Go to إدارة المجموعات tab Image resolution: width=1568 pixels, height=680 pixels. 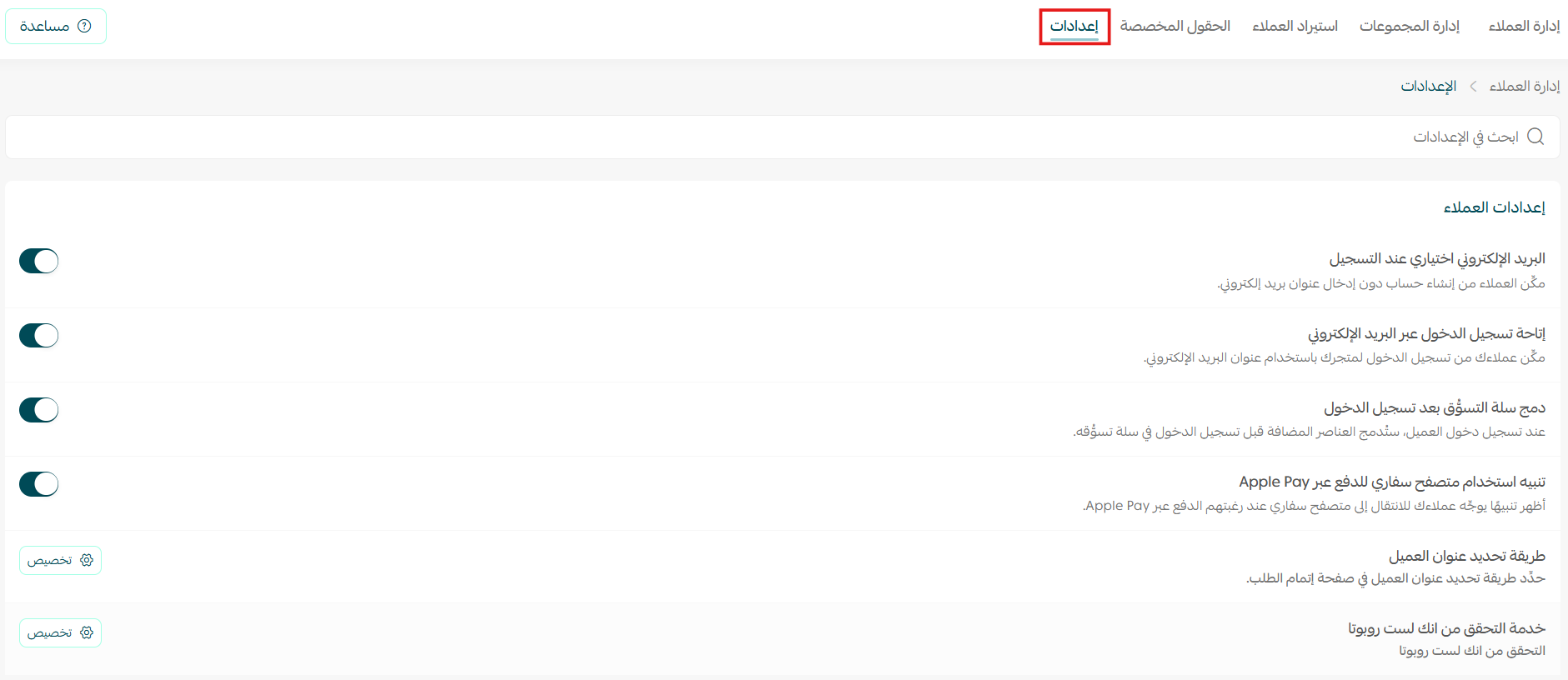click(1409, 27)
